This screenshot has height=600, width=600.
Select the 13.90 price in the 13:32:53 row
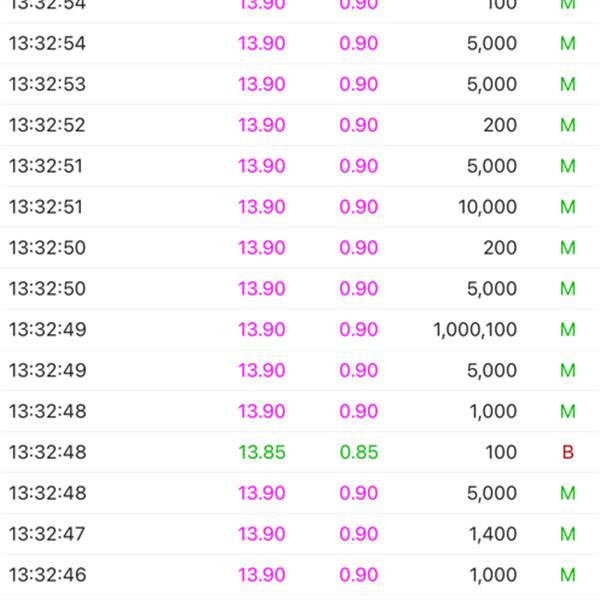click(262, 84)
